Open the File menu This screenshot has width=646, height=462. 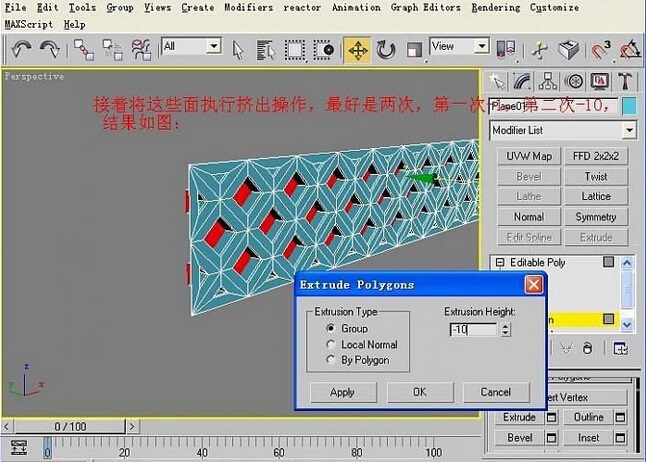point(16,7)
